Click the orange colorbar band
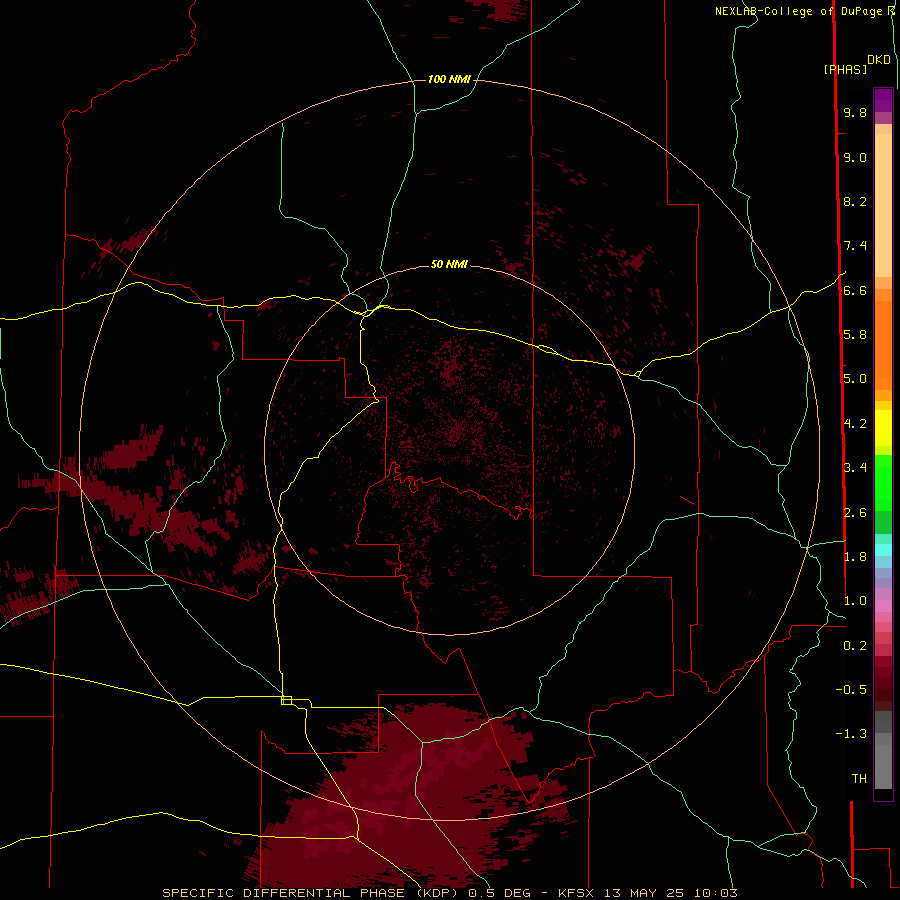The width and height of the screenshot is (900, 900). tap(883, 346)
